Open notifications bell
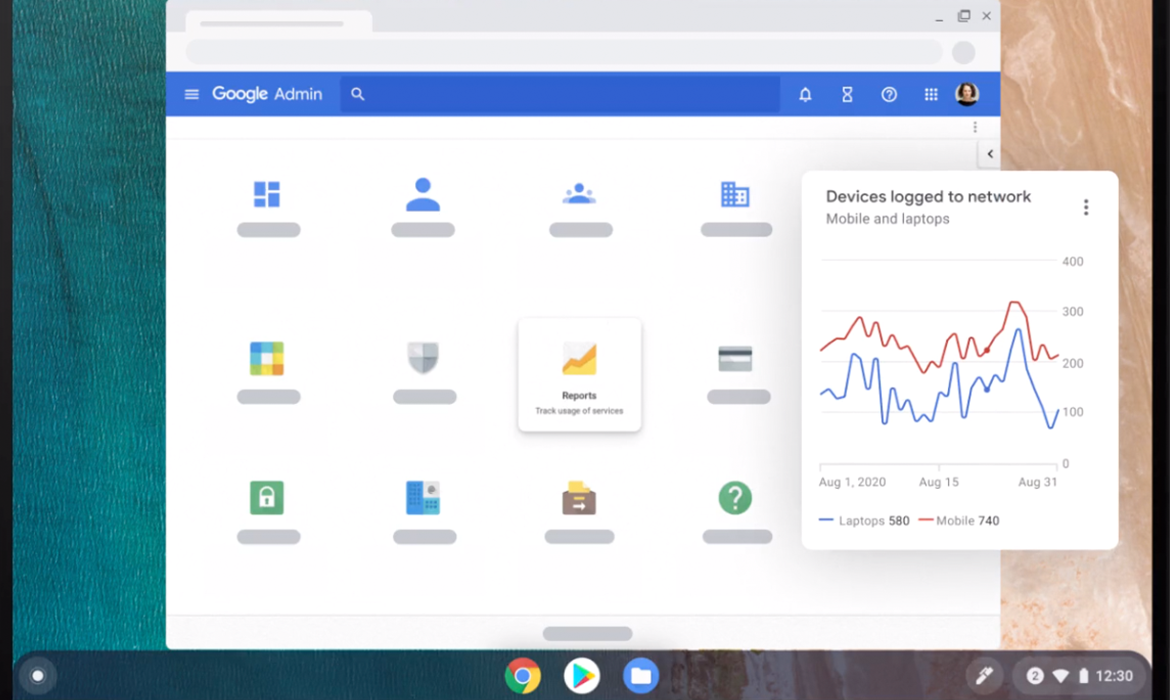 pos(805,94)
